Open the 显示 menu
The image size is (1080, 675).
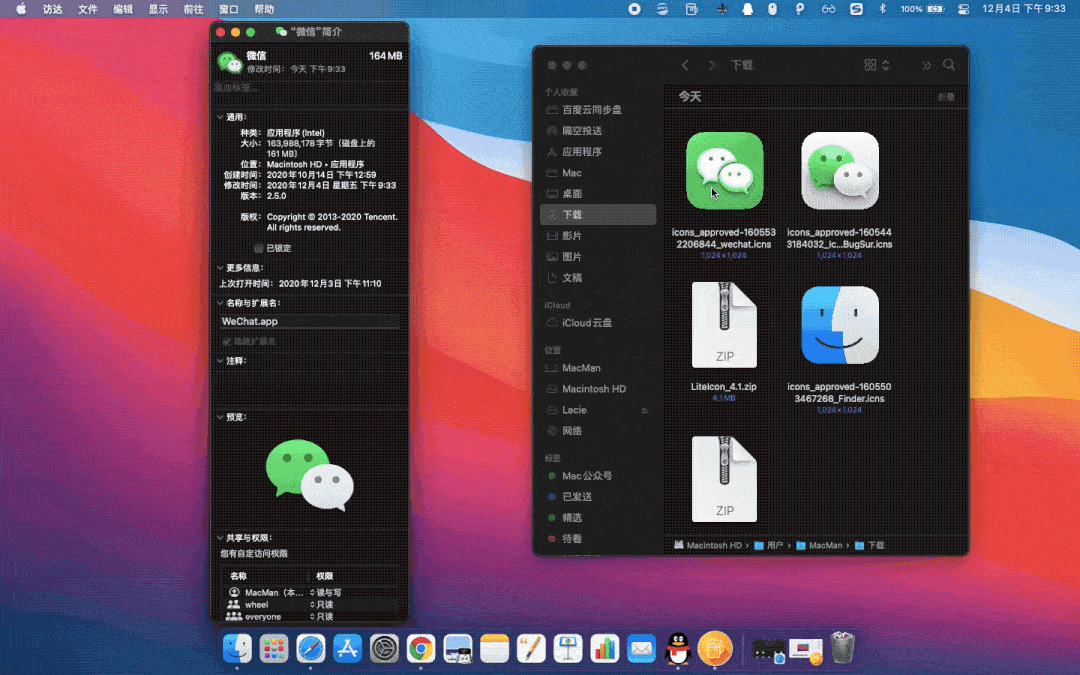[x=158, y=9]
